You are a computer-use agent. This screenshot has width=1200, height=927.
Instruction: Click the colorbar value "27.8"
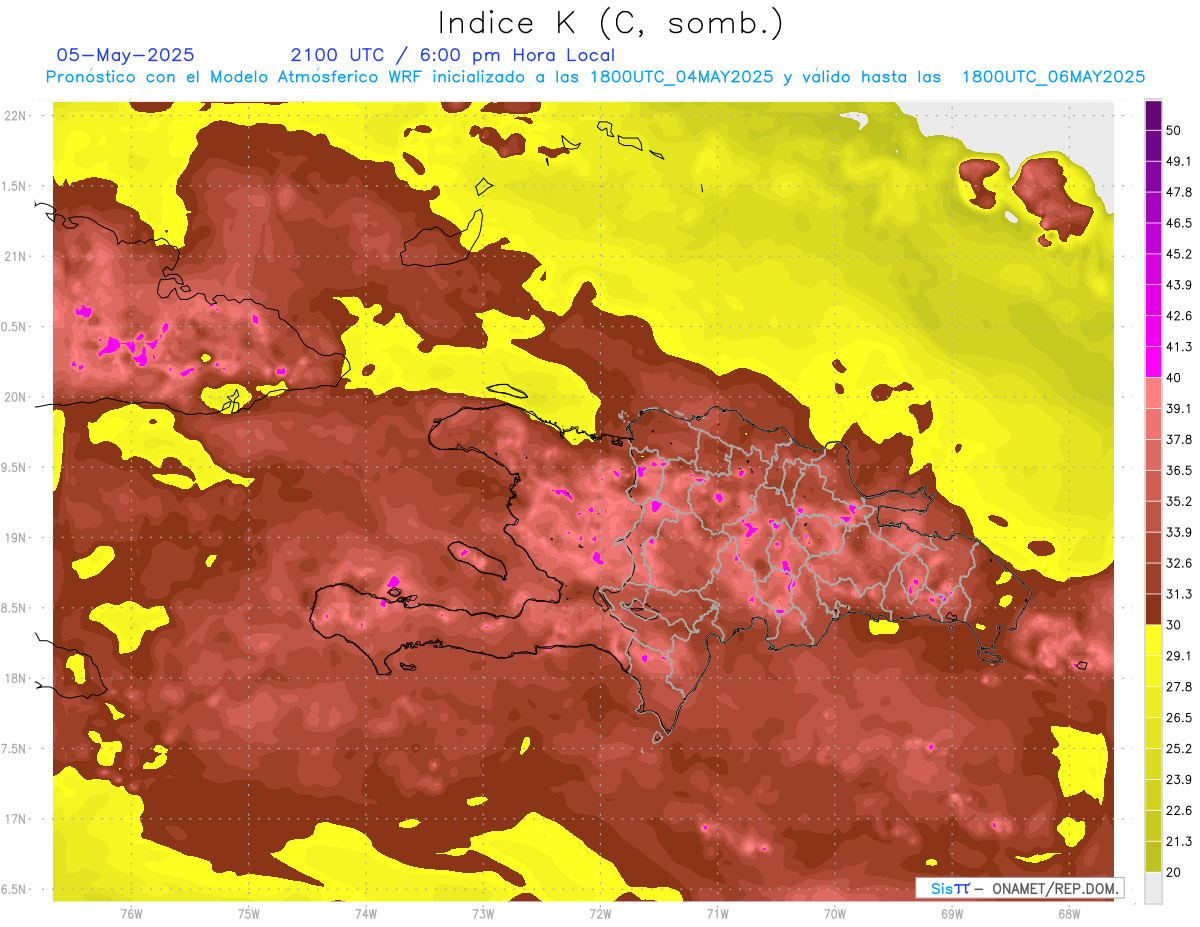tap(1178, 687)
